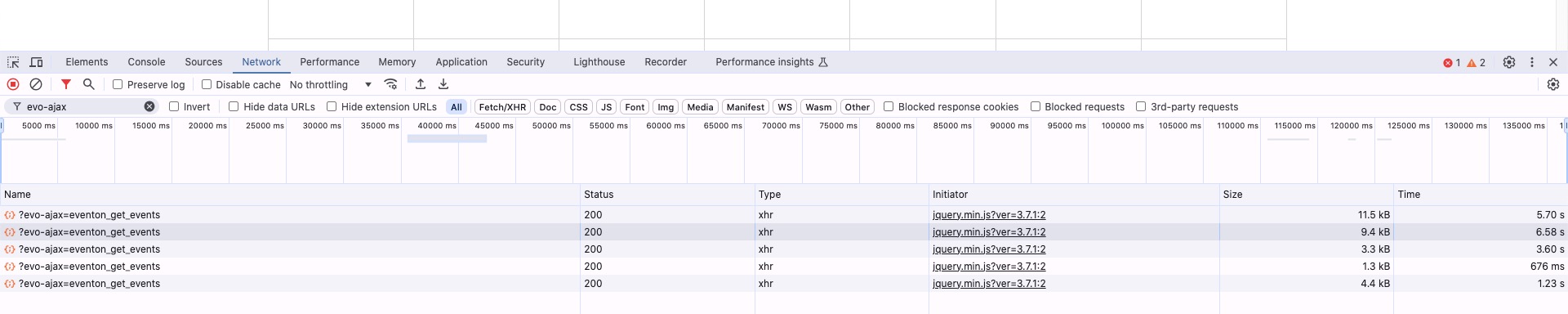Filter by Manifest requests

[746, 107]
